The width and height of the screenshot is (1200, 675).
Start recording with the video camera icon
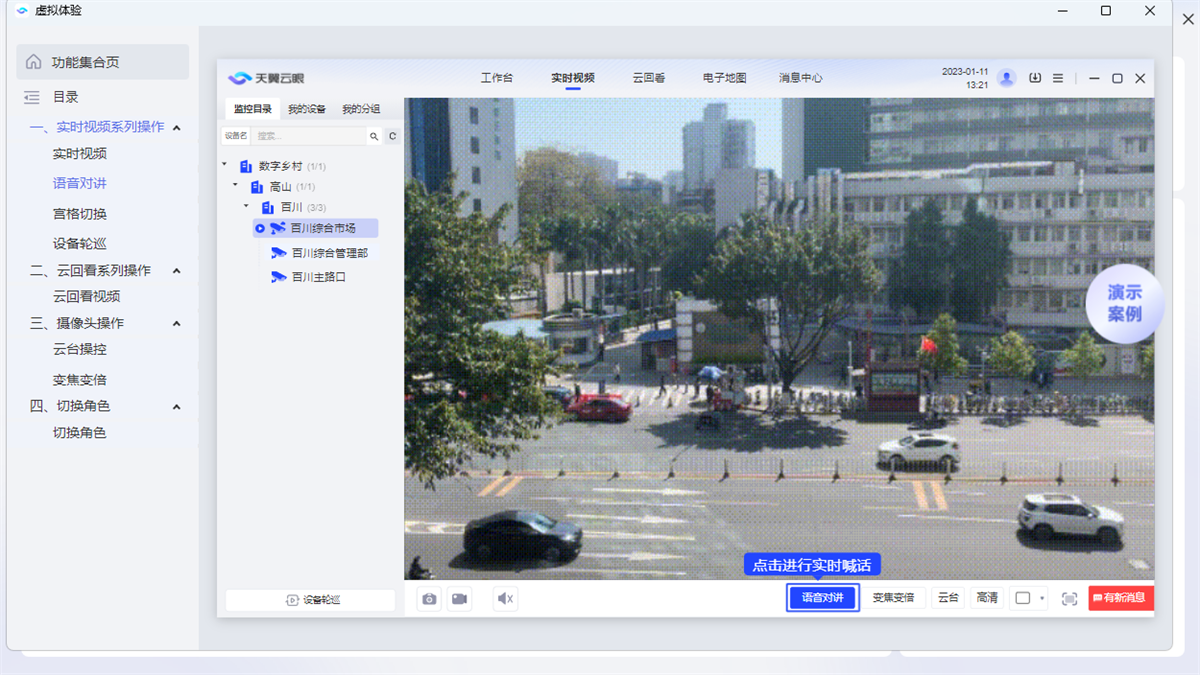click(459, 598)
